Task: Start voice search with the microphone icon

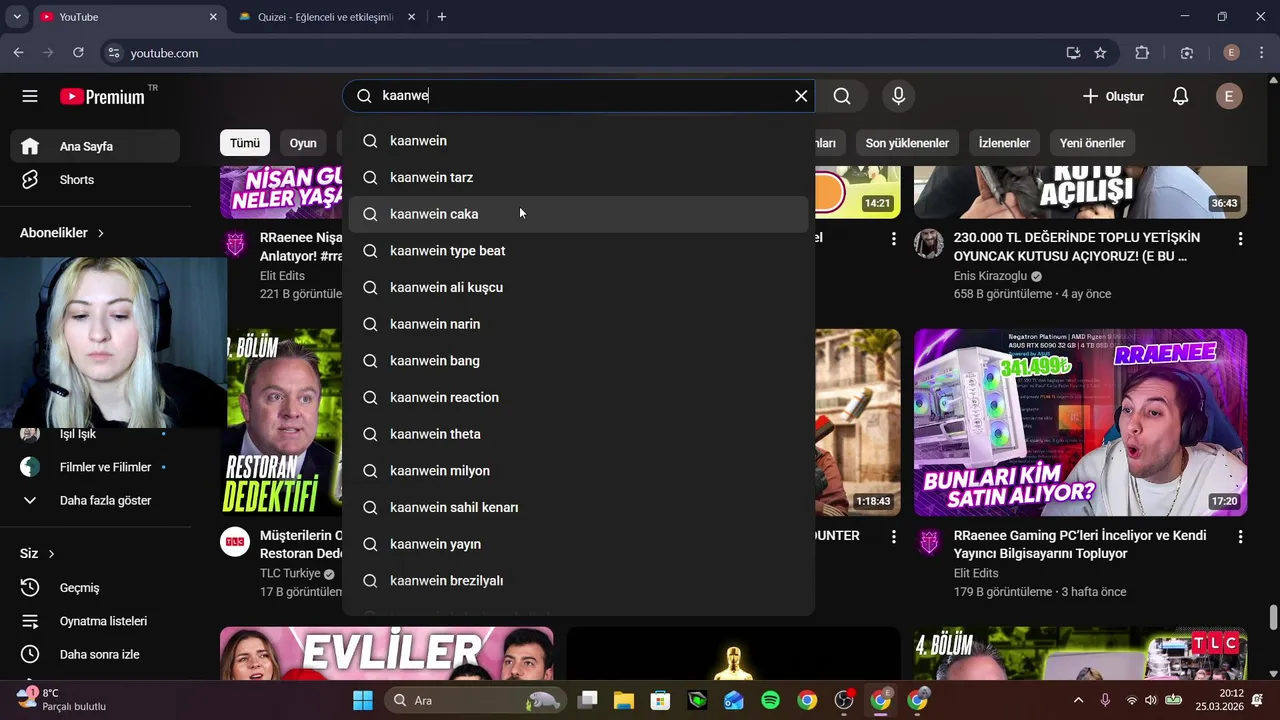Action: pyautogui.click(x=898, y=96)
